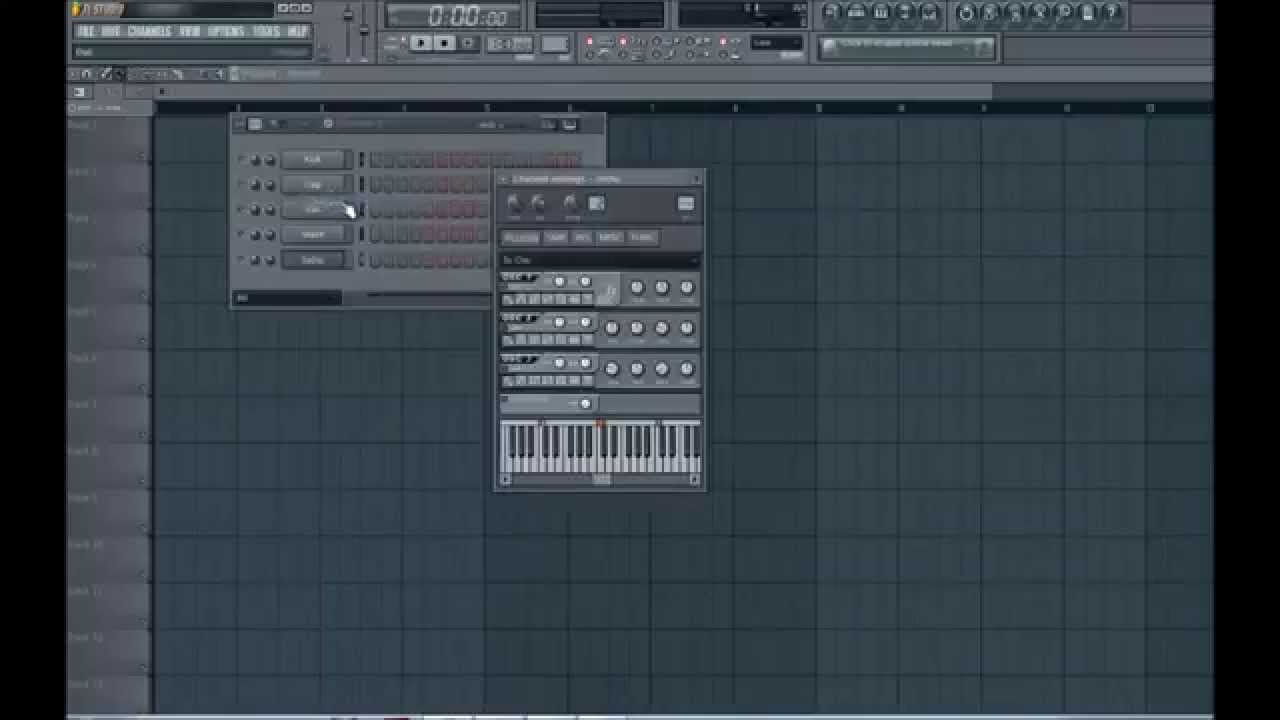1280x720 pixels.
Task: Click the channel settings pan knob
Action: (513, 203)
